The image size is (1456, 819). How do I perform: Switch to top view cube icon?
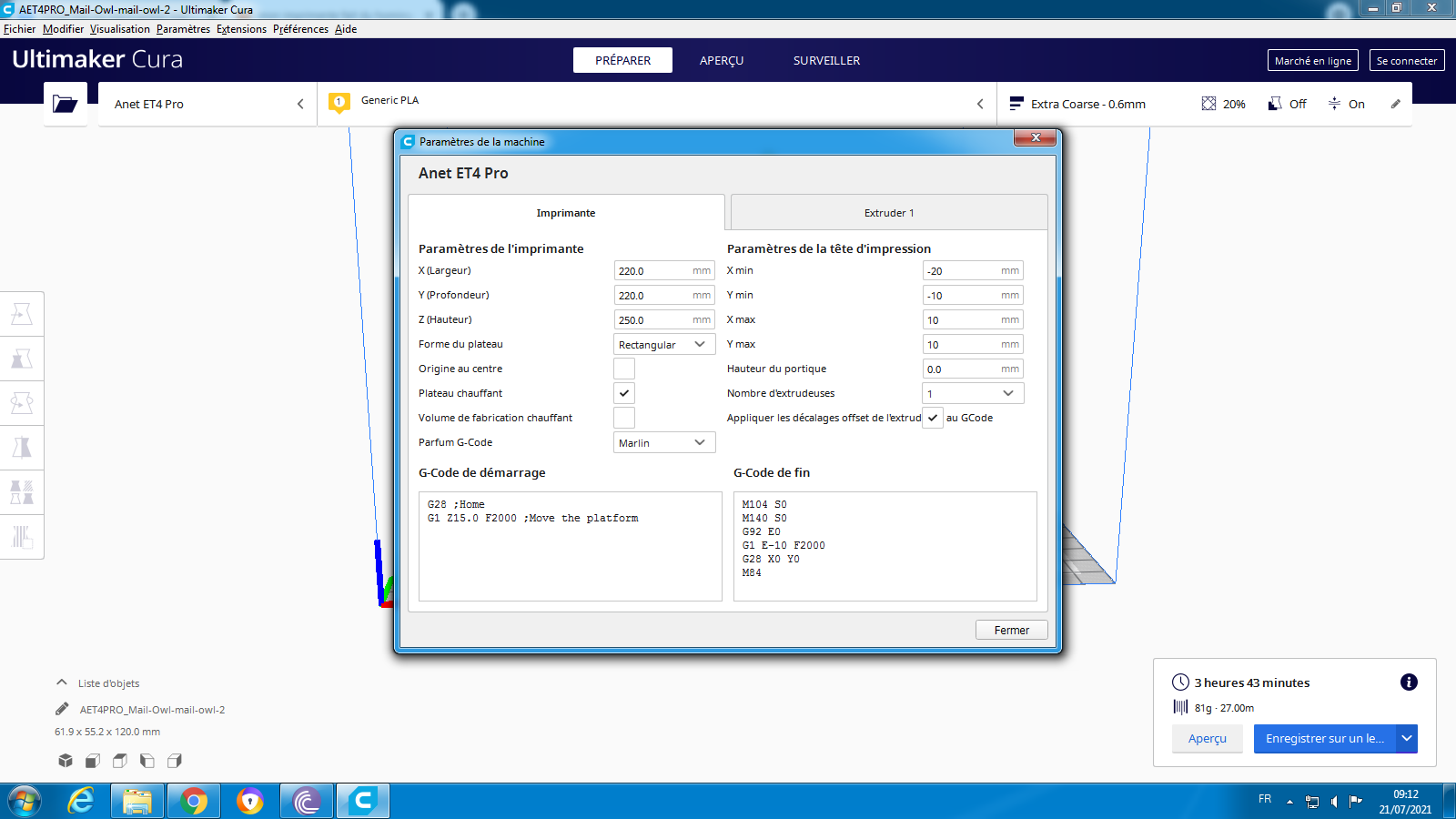(x=120, y=761)
